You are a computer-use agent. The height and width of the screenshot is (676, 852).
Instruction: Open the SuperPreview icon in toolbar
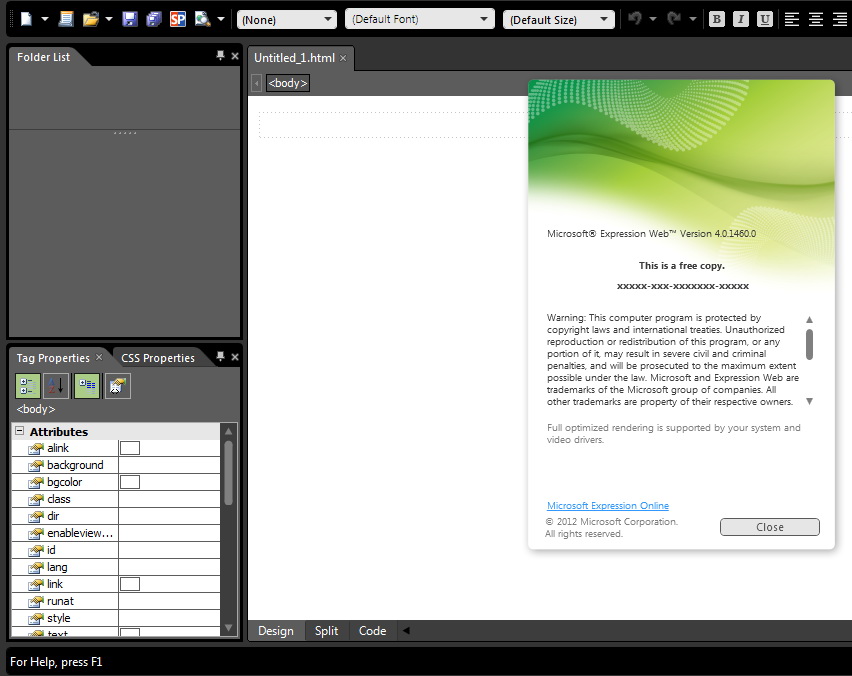pos(178,19)
